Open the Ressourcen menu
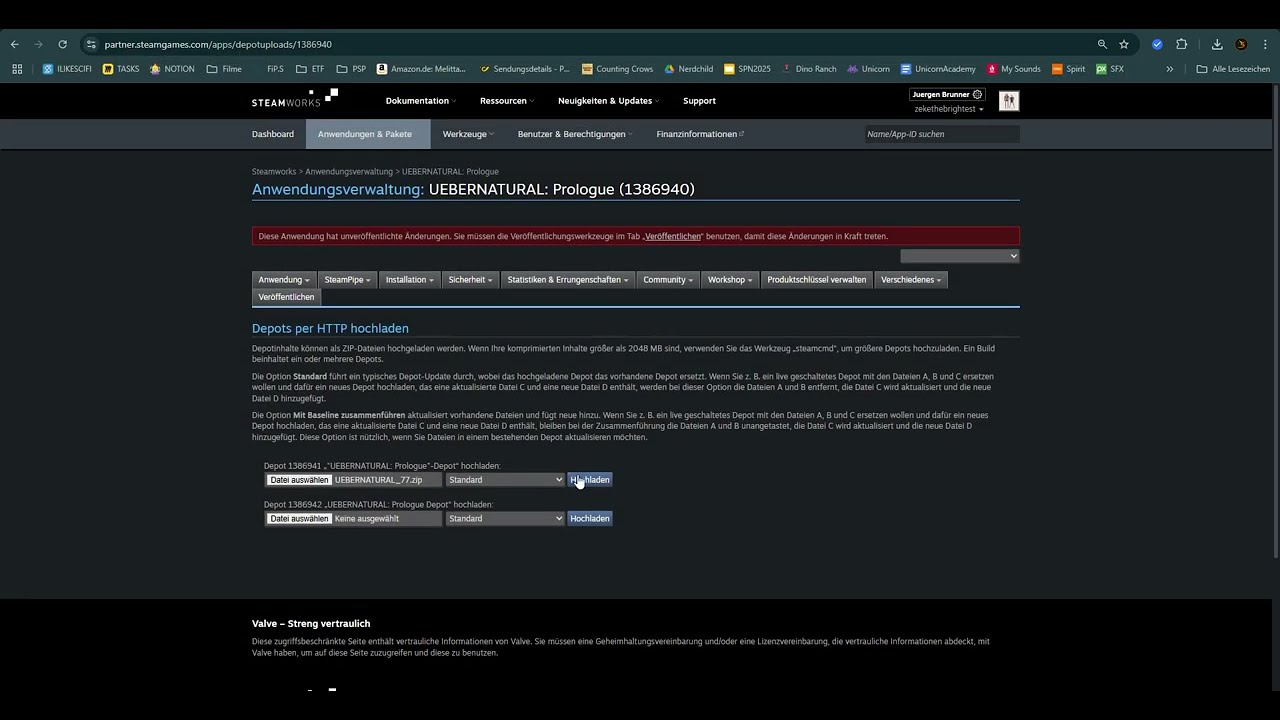The height and width of the screenshot is (720, 1280). click(506, 101)
